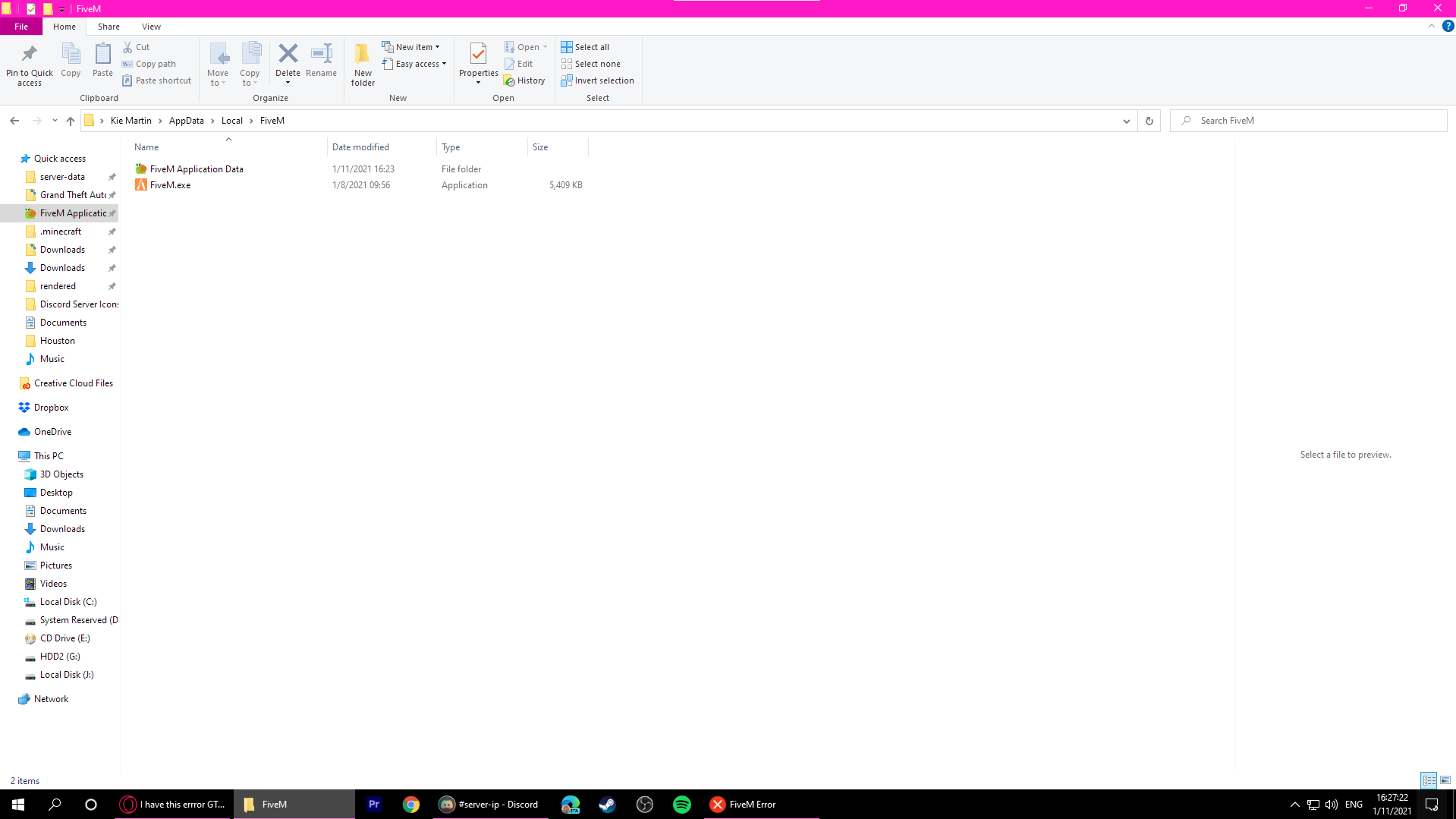1456x819 pixels.
Task: Click Pin to Quick access icon
Action: 30,64
